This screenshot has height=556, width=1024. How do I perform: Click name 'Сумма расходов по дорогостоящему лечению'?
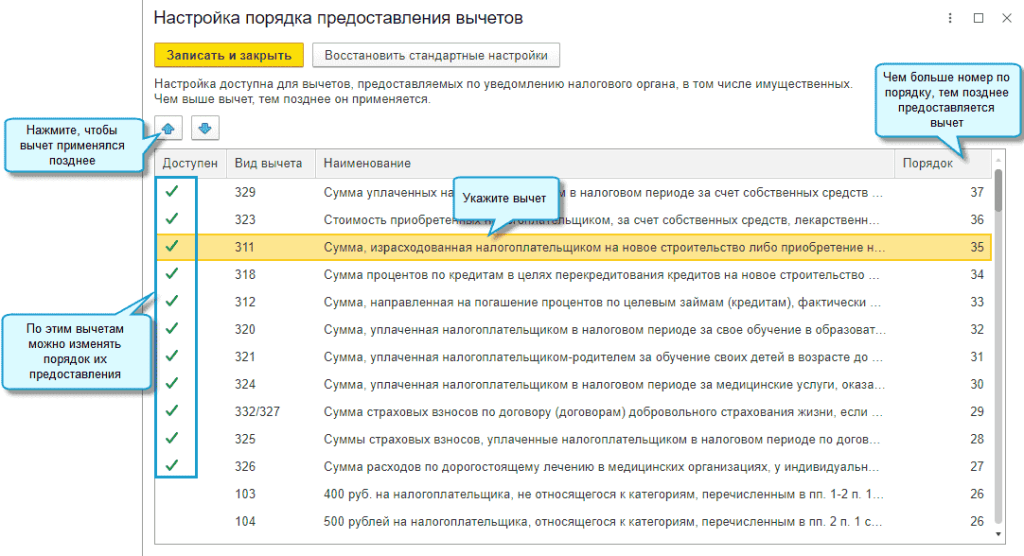pyautogui.click(x=601, y=466)
